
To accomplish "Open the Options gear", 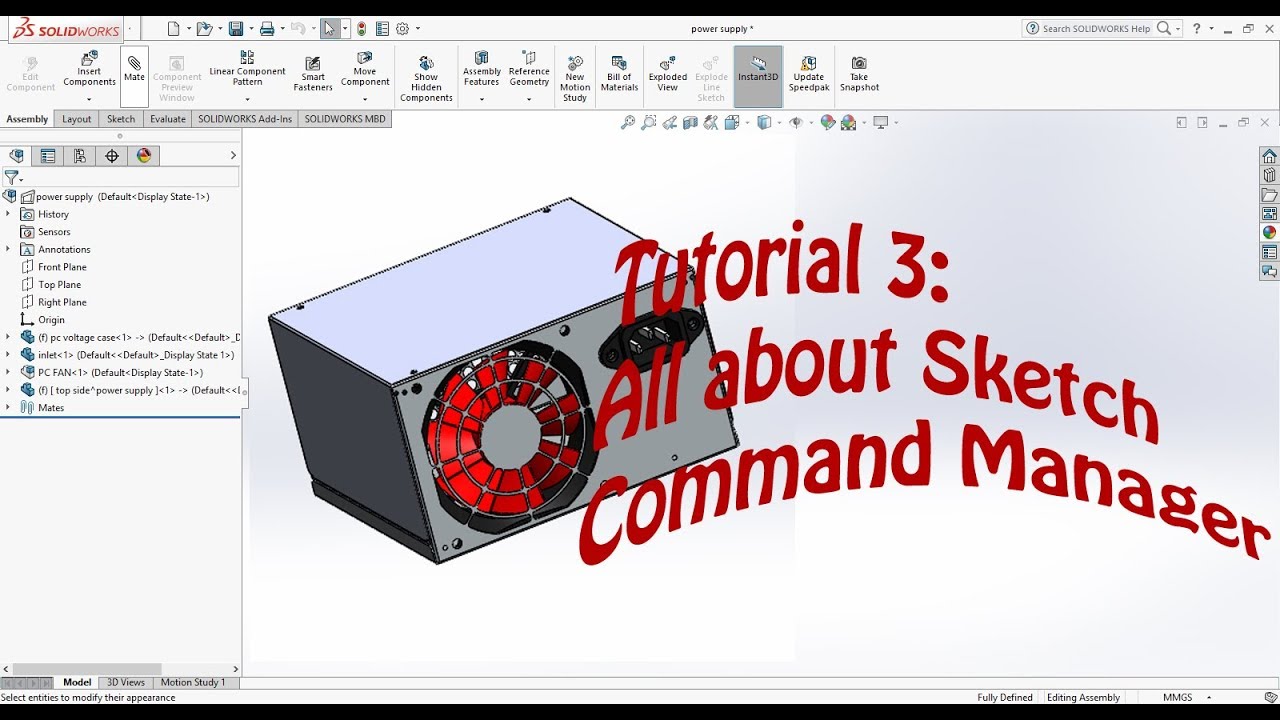I will tap(402, 29).
